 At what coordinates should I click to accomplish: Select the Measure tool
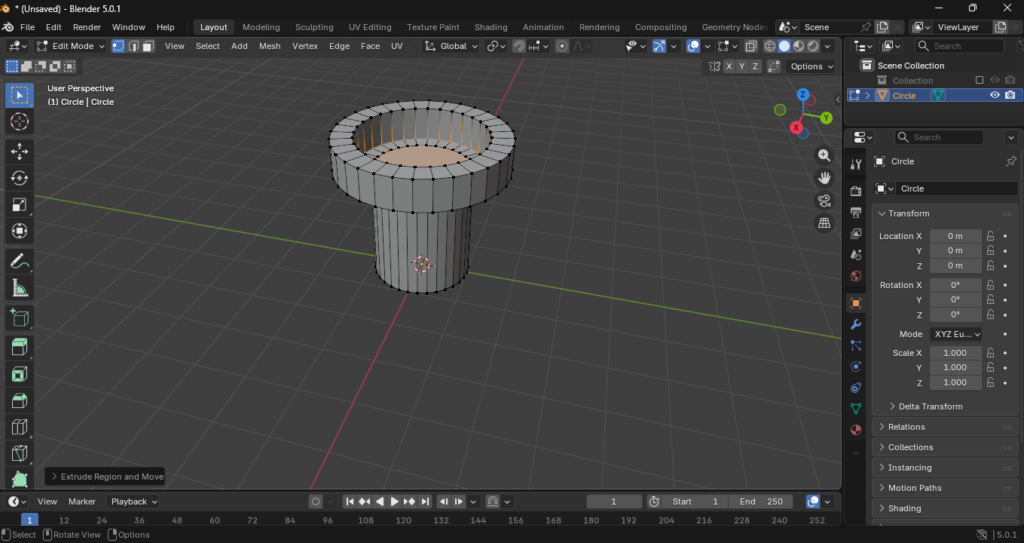point(19,288)
